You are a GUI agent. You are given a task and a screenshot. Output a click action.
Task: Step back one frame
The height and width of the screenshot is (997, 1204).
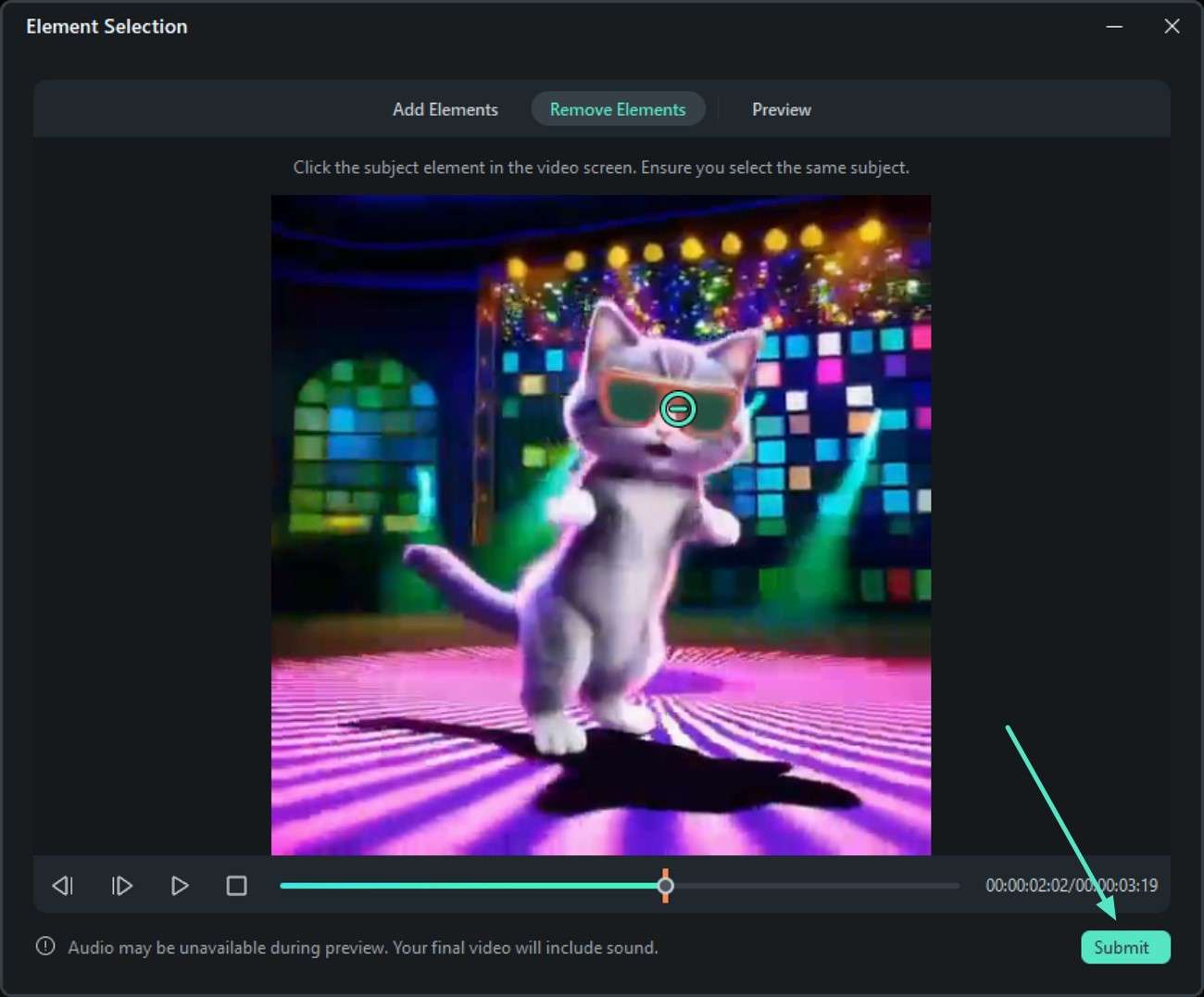(63, 886)
